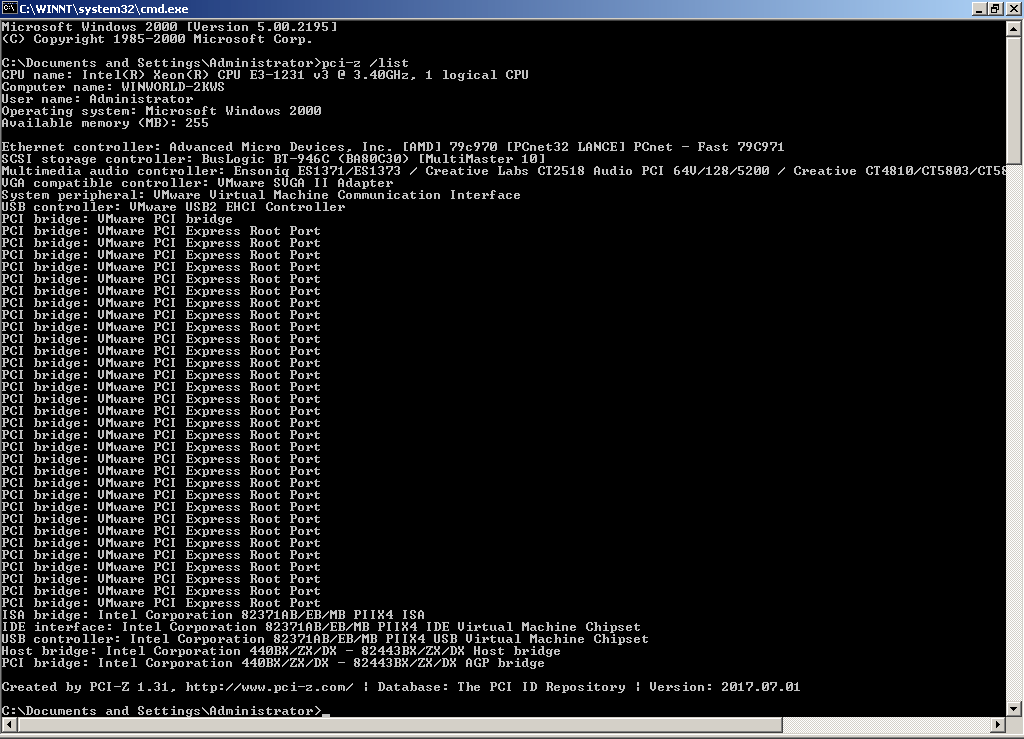Click the vertical scrollbar thumb
This screenshot has height=739, width=1024.
point(1014,100)
